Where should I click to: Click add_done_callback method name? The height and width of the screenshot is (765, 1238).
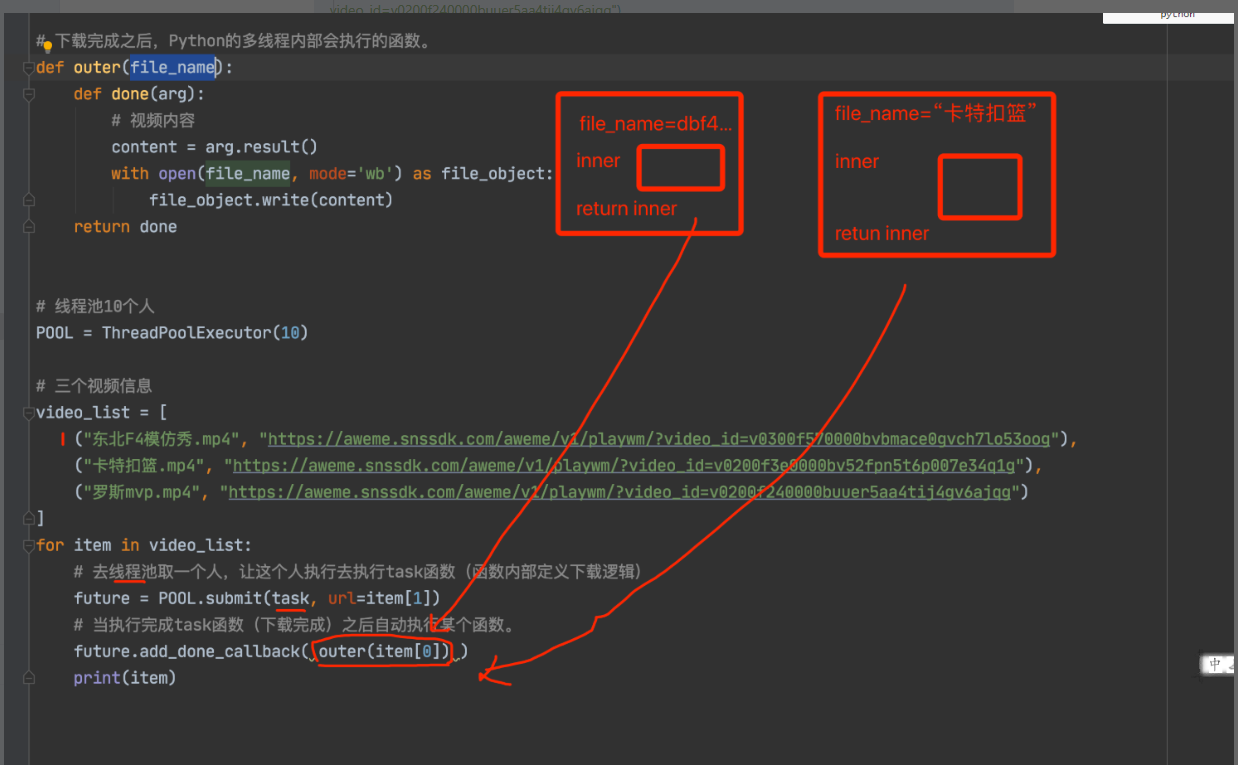point(220,652)
